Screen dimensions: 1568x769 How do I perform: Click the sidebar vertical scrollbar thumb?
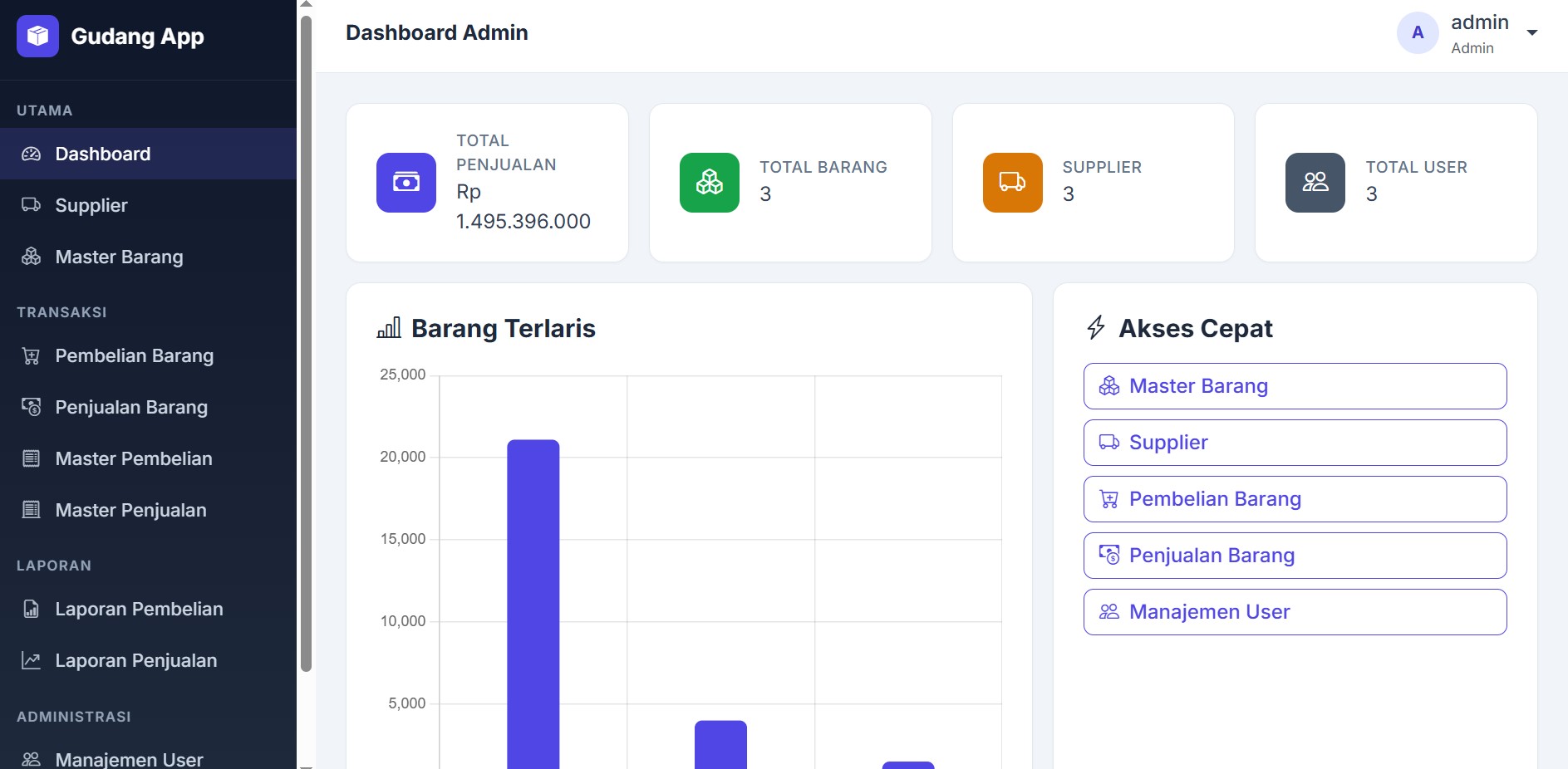tap(306, 344)
